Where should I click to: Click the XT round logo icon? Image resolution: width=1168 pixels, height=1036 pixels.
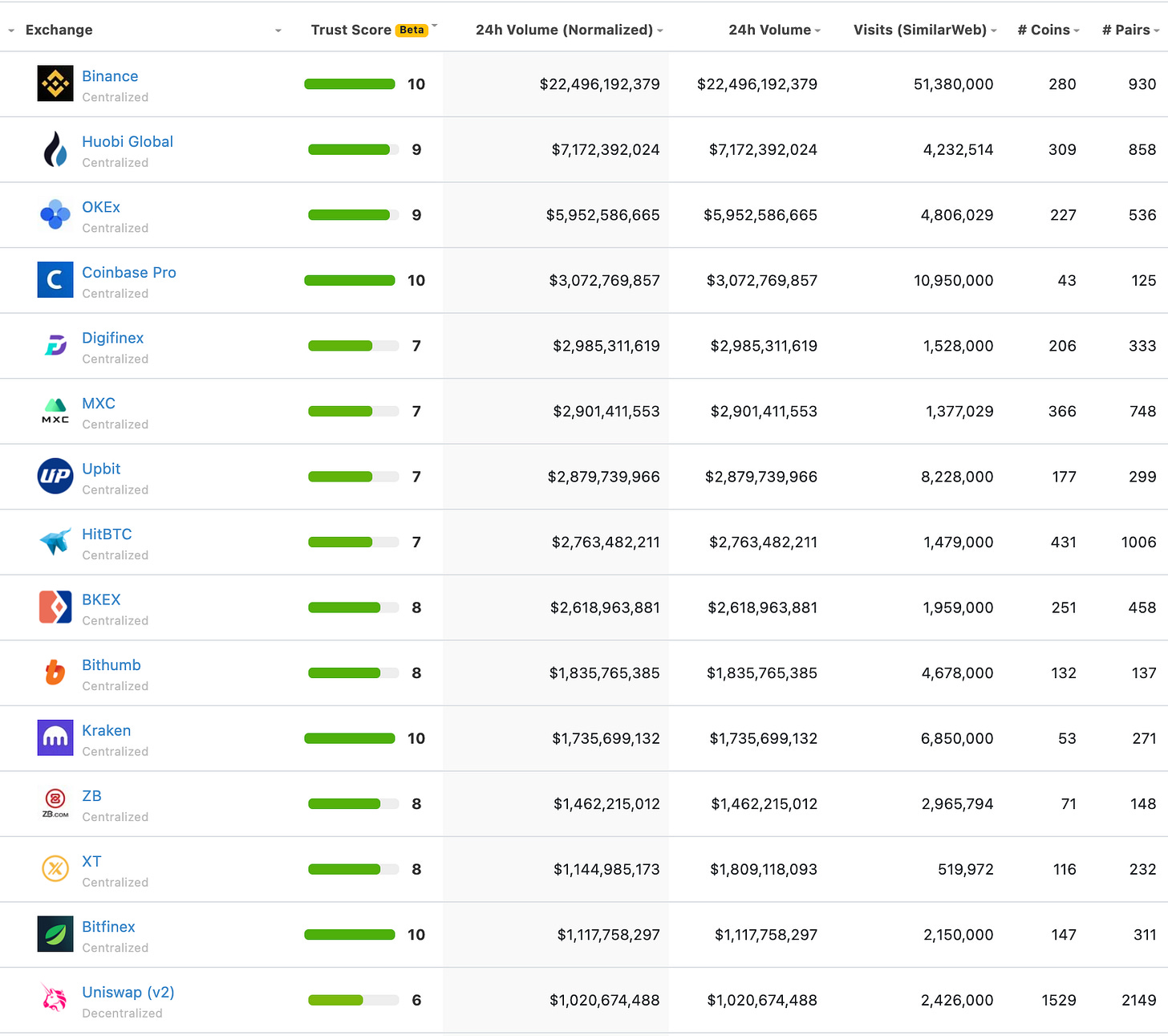click(x=55, y=868)
